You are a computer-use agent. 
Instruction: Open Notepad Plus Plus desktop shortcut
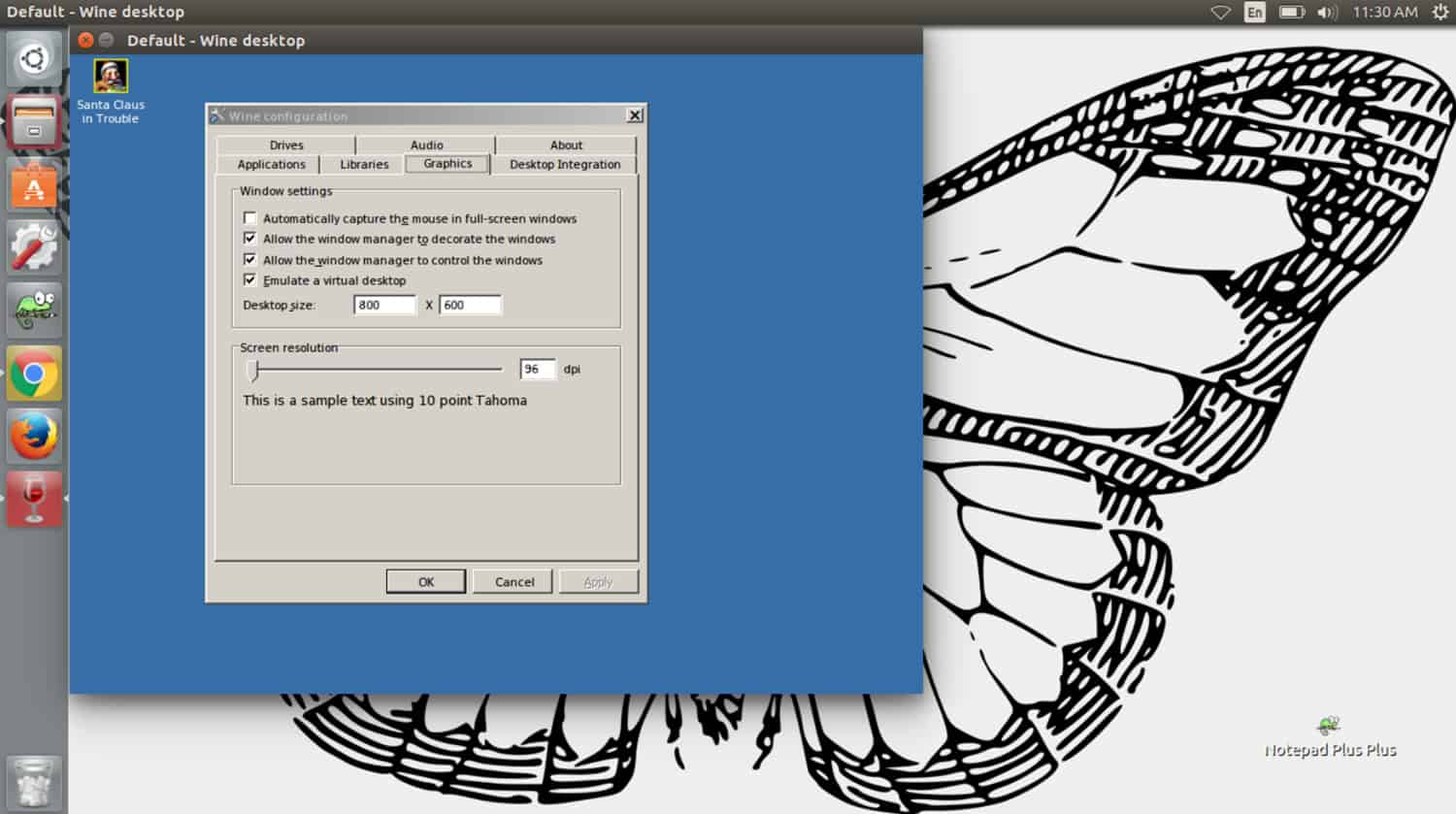1330,738
